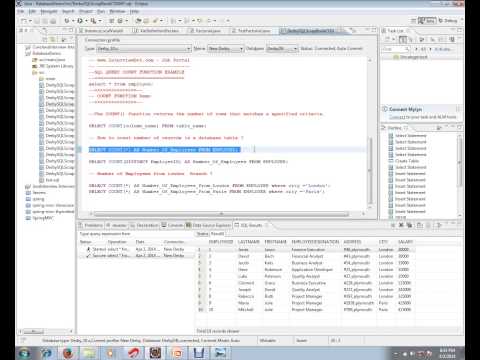
Task: Open Internet Explorer from the taskbar
Action: (x=47, y=353)
